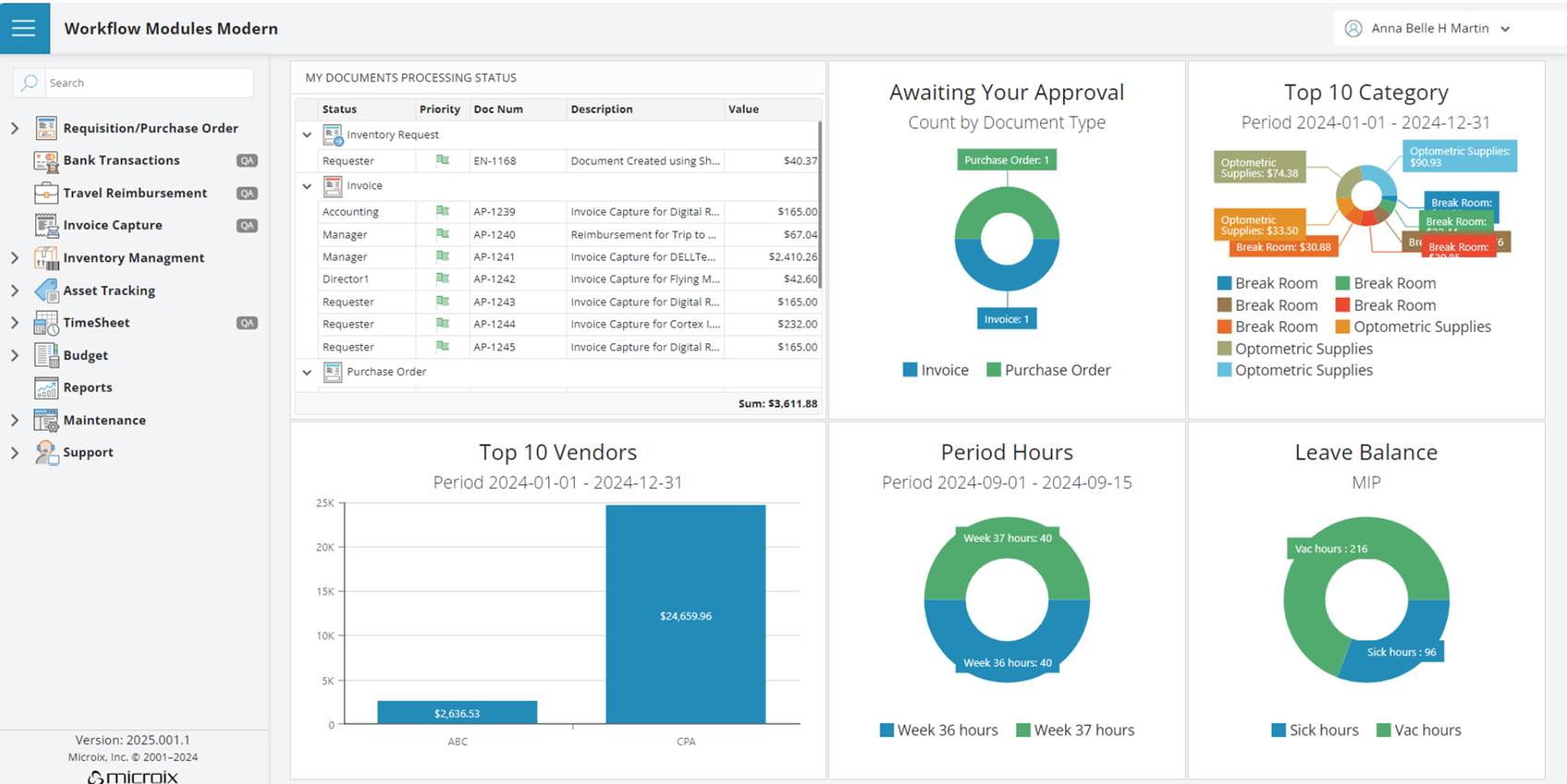Click the Support person icon
This screenshot has width=1567, height=784.
46,452
